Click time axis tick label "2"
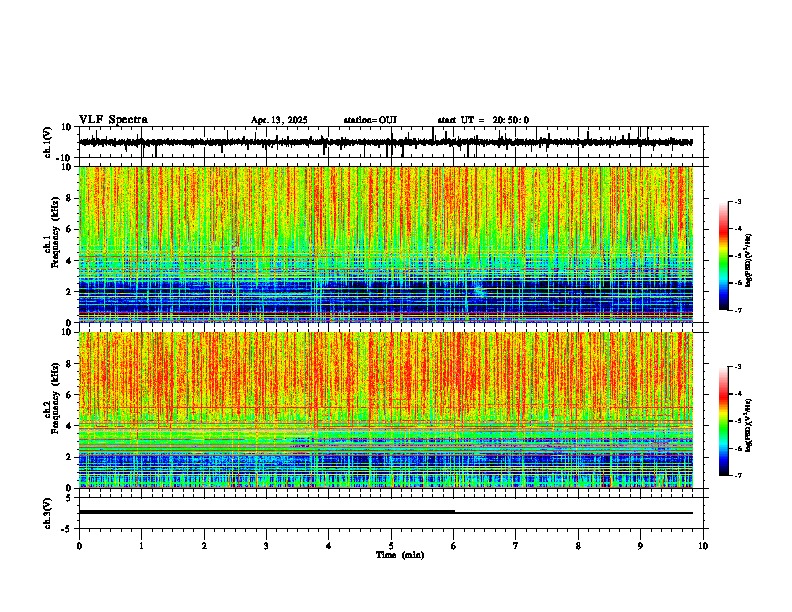Screen dimensions: 792x612 click(x=204, y=546)
